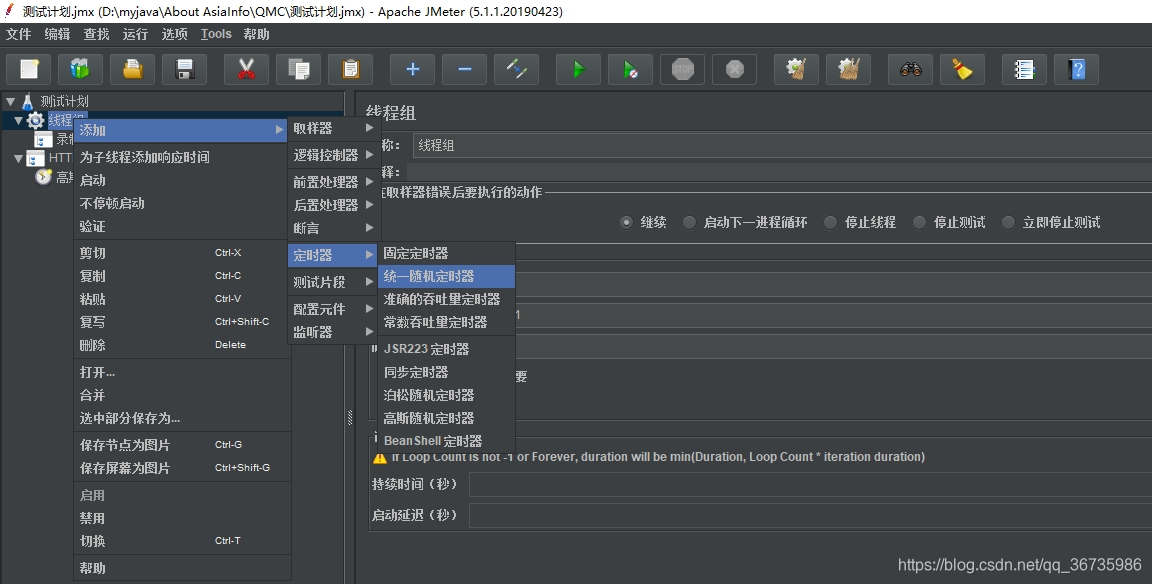
Task: Cut with the scissors toolbar icon
Action: tap(246, 70)
